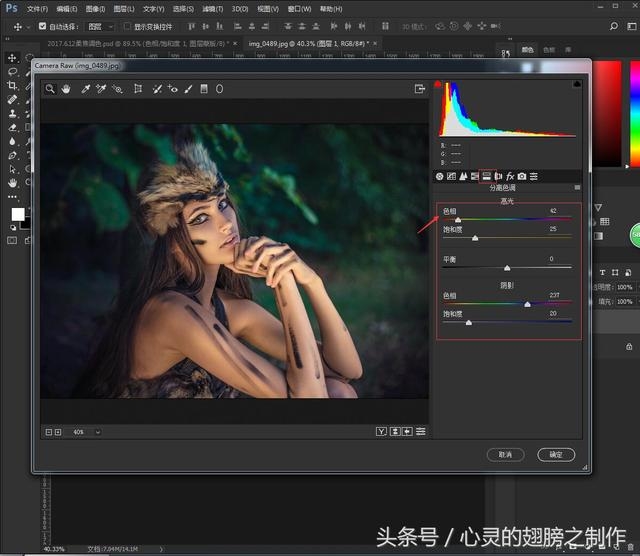640x556 pixels.
Task: Open the 窗口(W) menu
Action: (x=299, y=9)
